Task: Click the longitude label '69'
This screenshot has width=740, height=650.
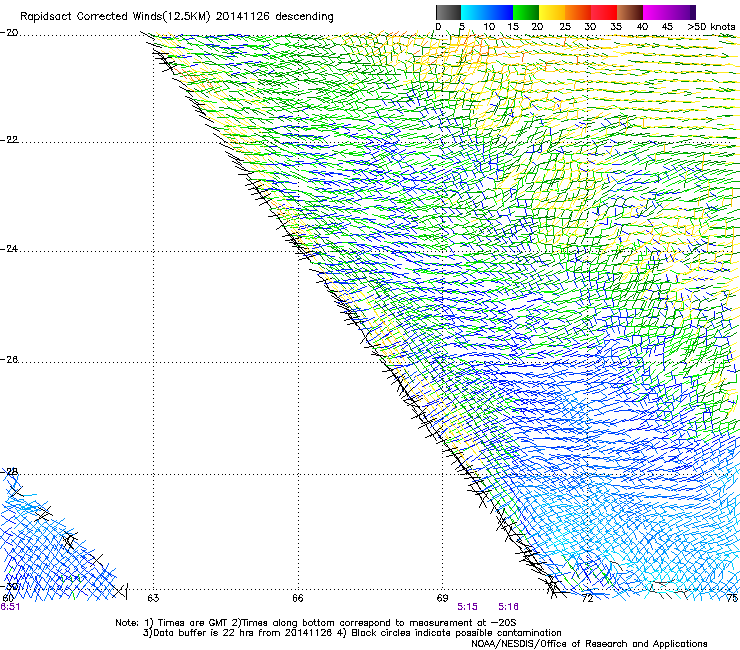Action: (442, 598)
